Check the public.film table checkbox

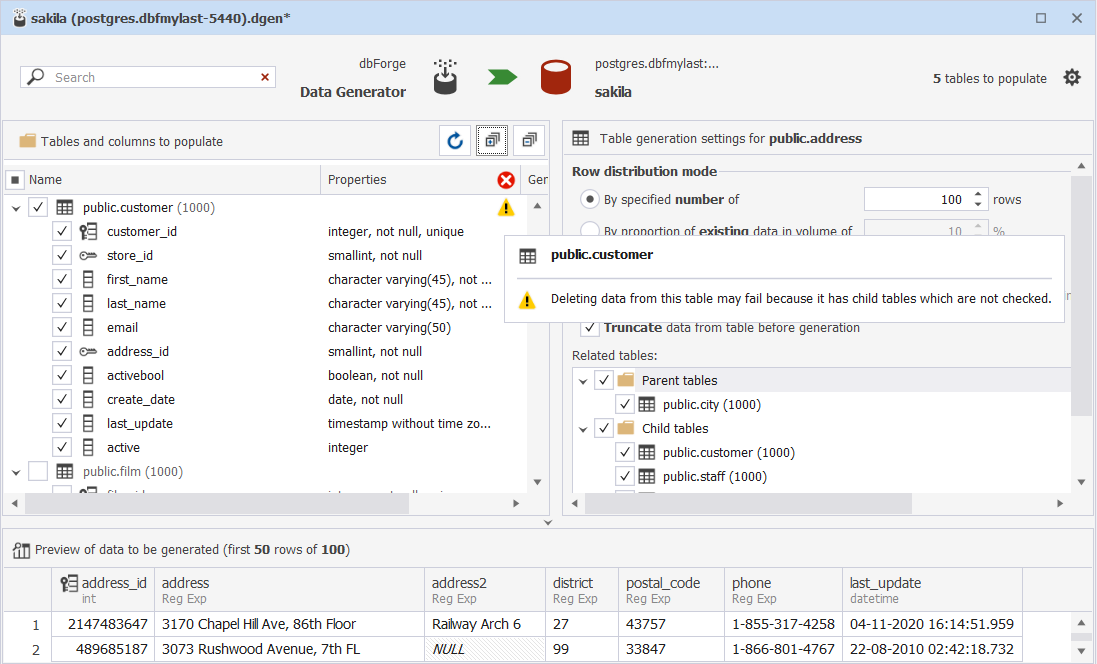click(x=38, y=471)
